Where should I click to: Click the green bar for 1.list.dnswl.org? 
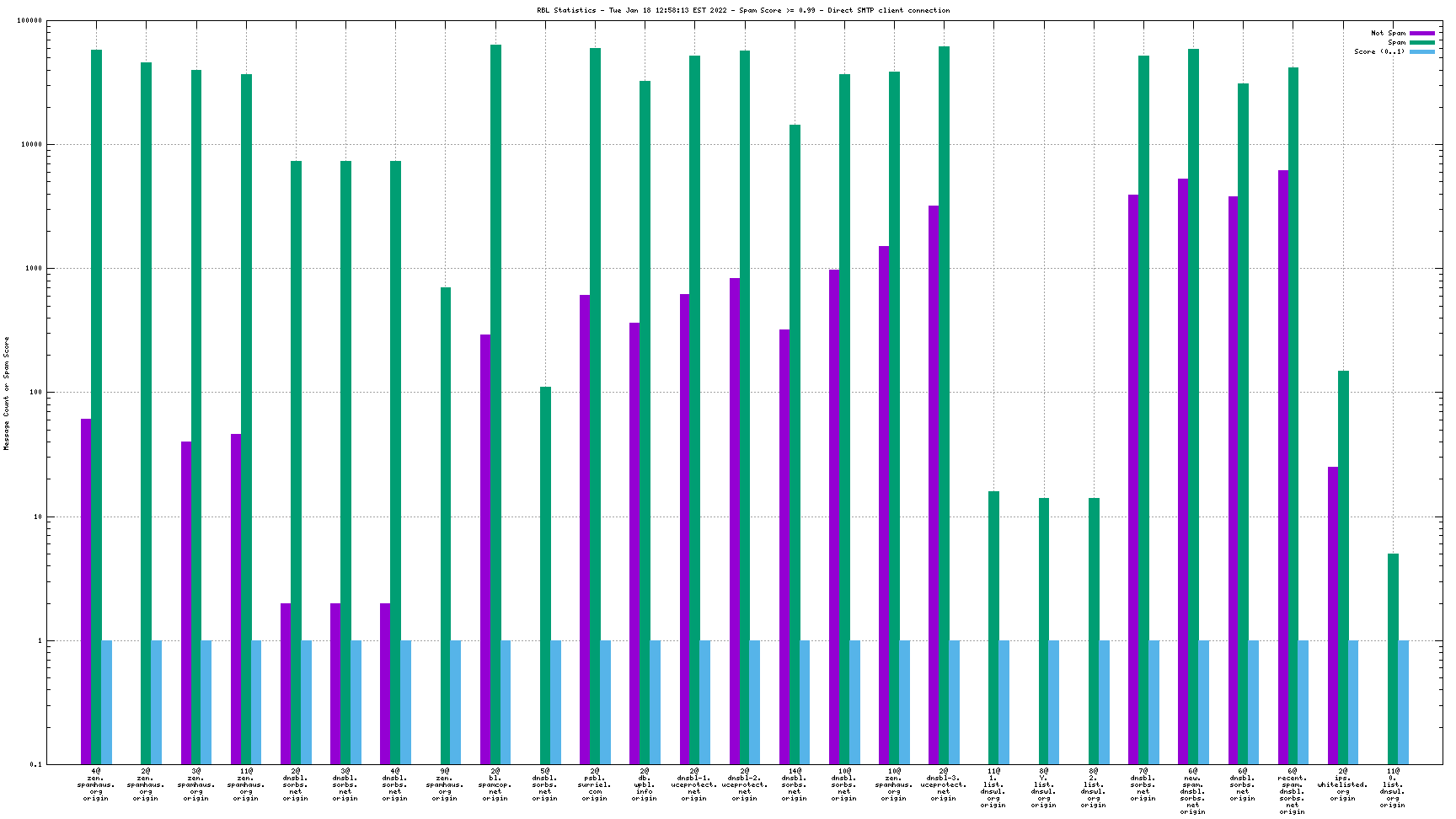(994, 628)
